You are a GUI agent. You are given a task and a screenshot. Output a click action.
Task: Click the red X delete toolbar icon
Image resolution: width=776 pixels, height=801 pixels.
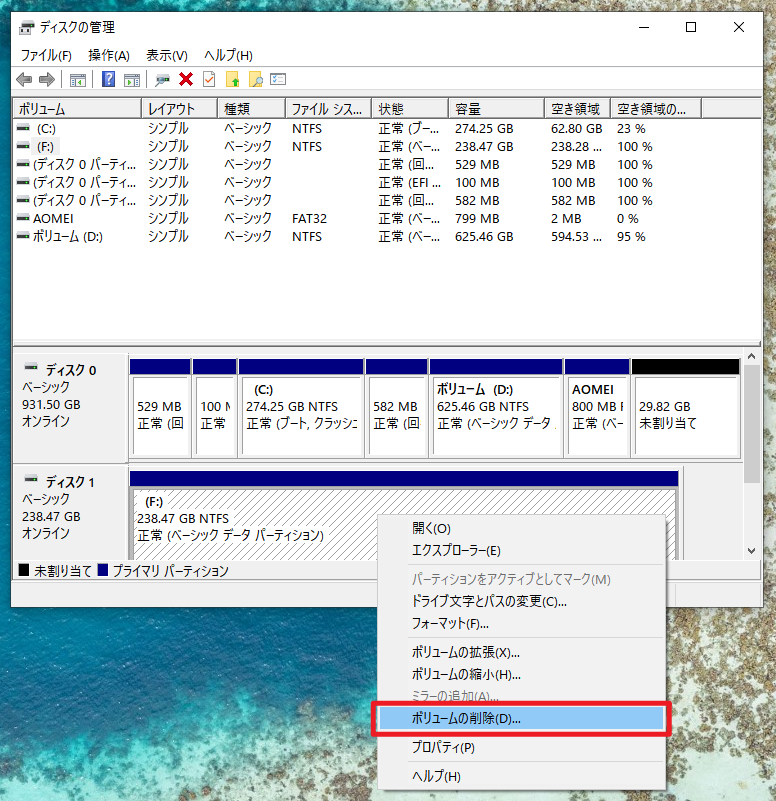click(186, 80)
